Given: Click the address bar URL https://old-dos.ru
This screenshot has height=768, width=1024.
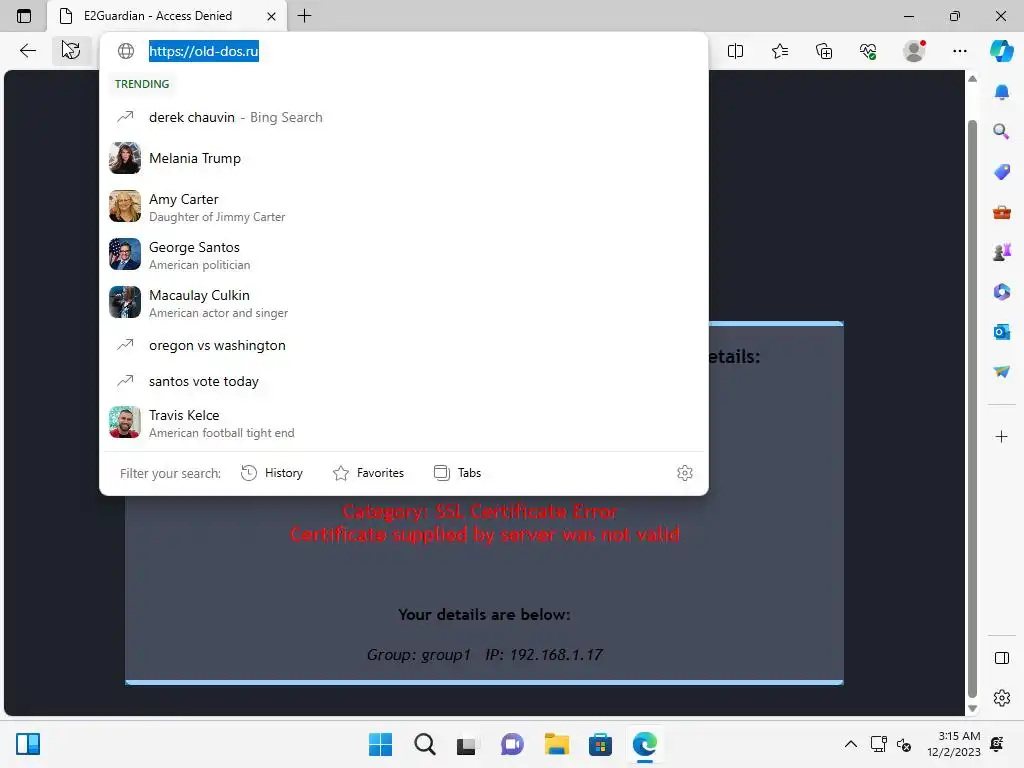Looking at the screenshot, I should coord(204,51).
